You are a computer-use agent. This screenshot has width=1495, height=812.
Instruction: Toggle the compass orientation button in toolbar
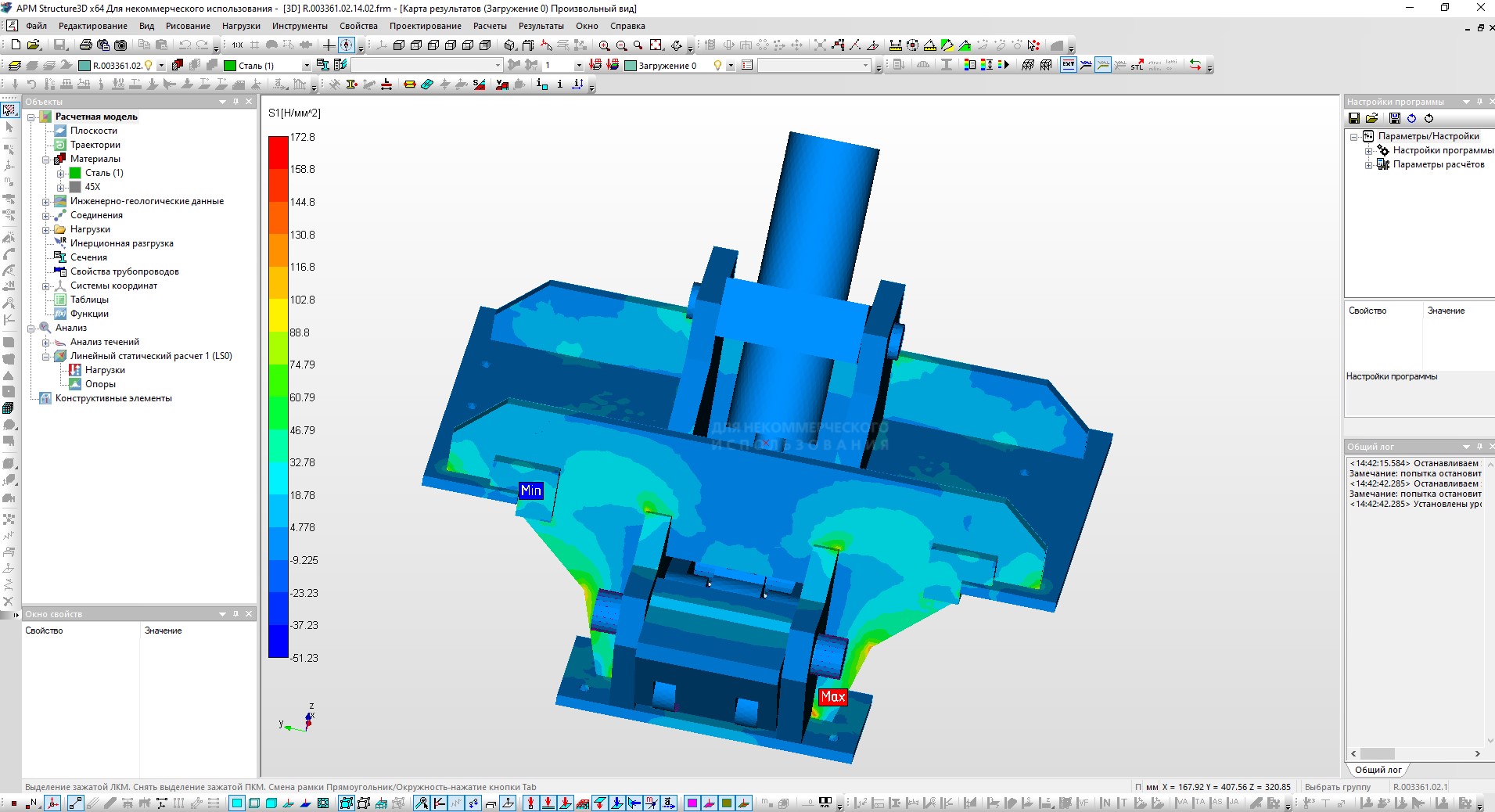click(x=346, y=45)
